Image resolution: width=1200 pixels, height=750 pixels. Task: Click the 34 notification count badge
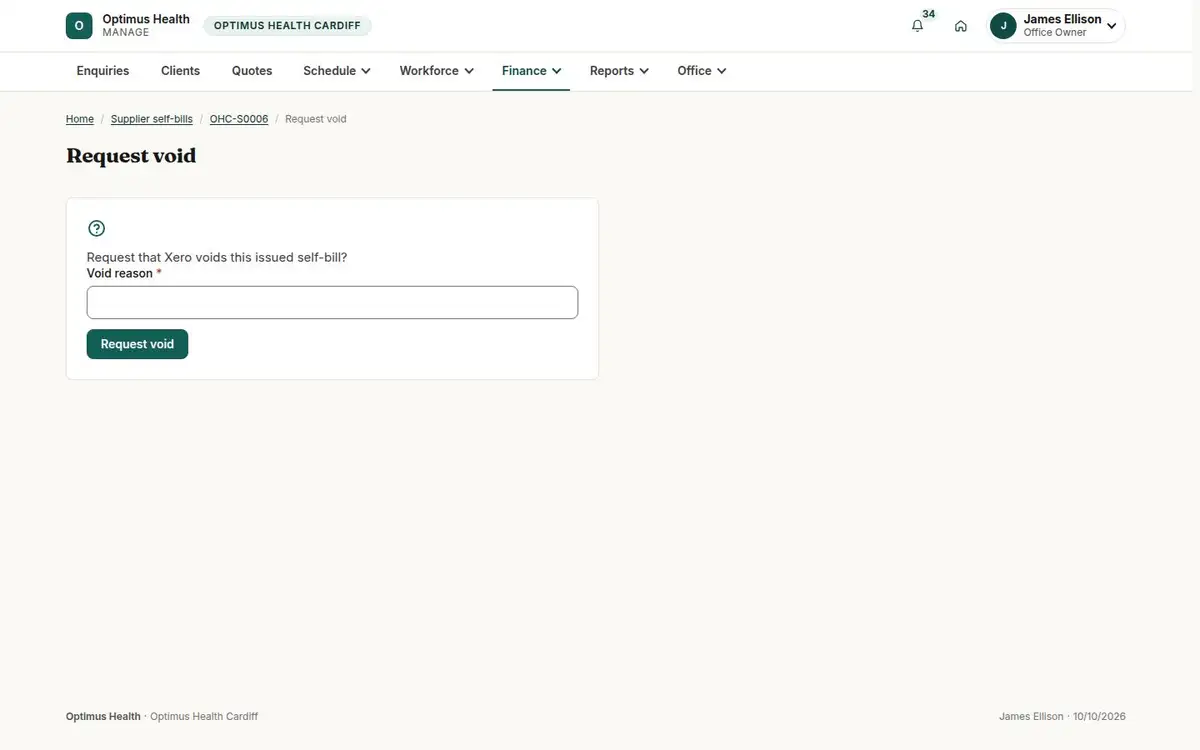click(929, 14)
